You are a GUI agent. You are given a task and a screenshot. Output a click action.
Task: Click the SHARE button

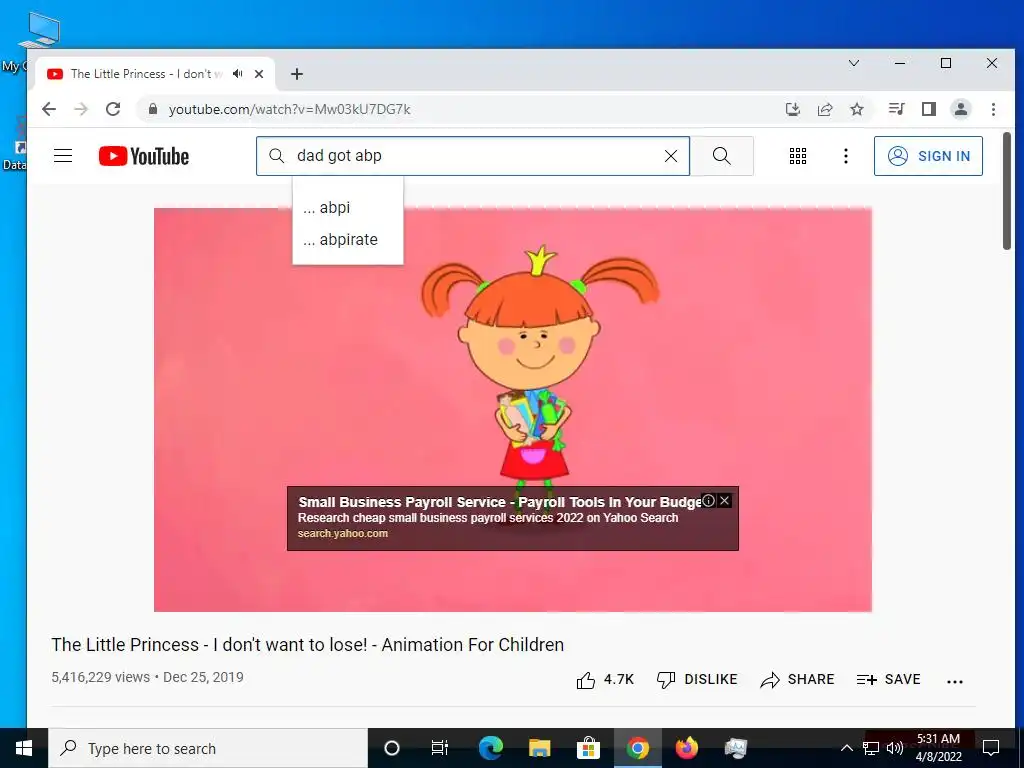tap(797, 680)
